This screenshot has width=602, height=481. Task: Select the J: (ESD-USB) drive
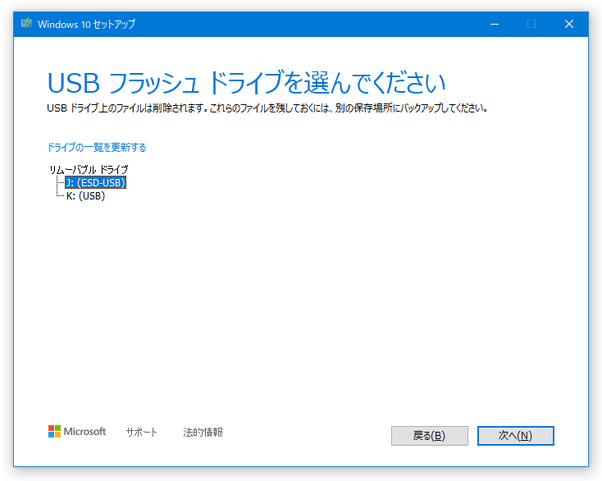tap(96, 182)
